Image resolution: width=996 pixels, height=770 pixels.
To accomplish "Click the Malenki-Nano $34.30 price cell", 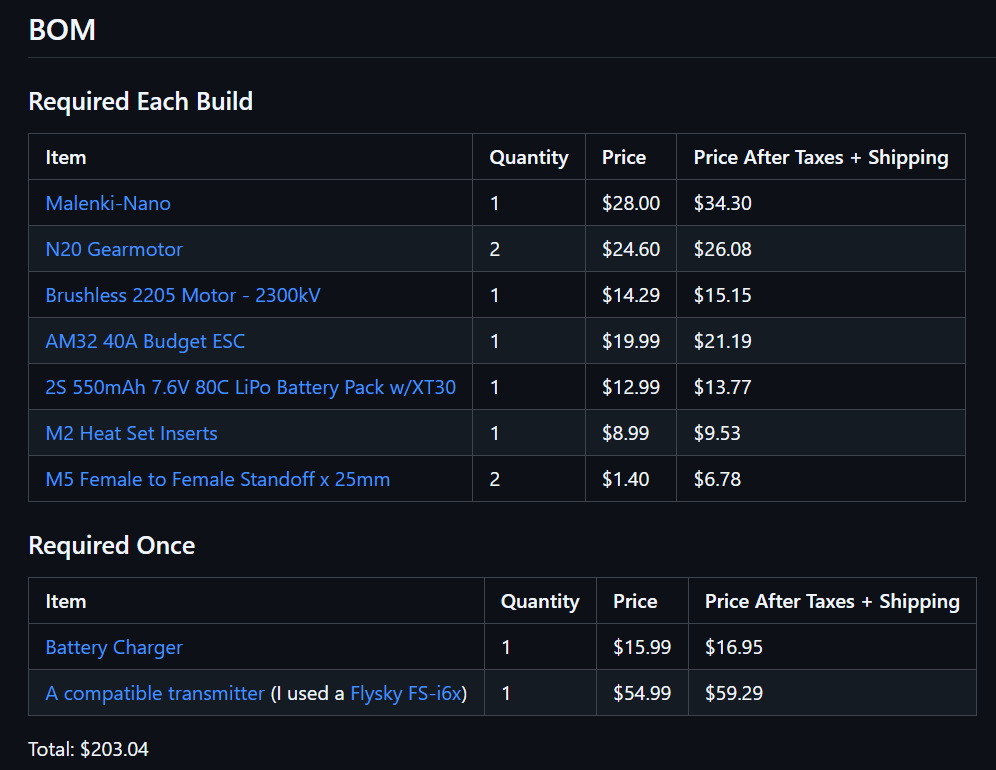I will tap(722, 203).
